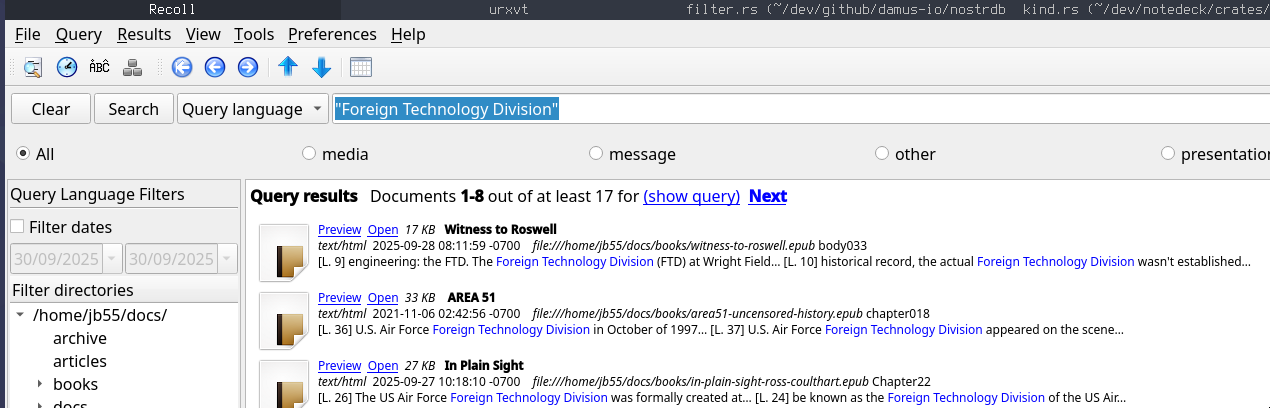1270x408 pixels.
Task: Go to first results page arrow
Action: 182,68
